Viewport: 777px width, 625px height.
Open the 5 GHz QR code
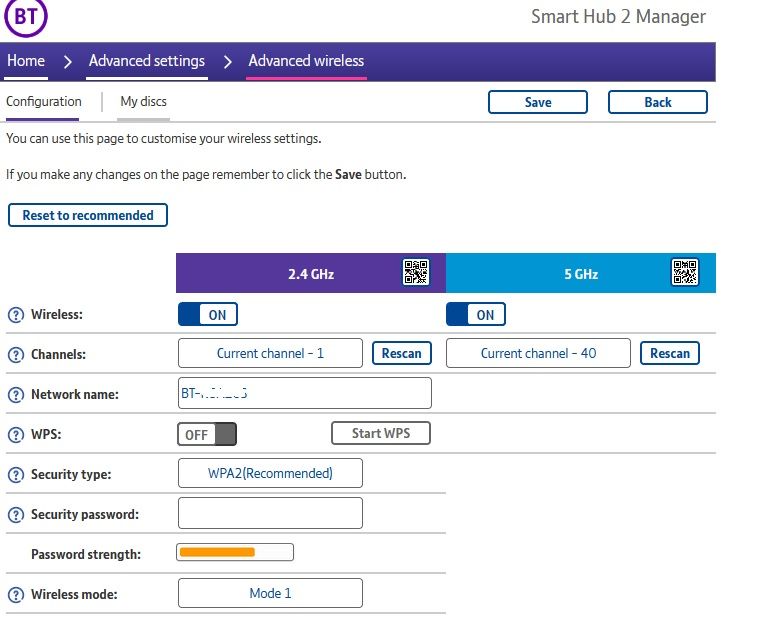685,272
